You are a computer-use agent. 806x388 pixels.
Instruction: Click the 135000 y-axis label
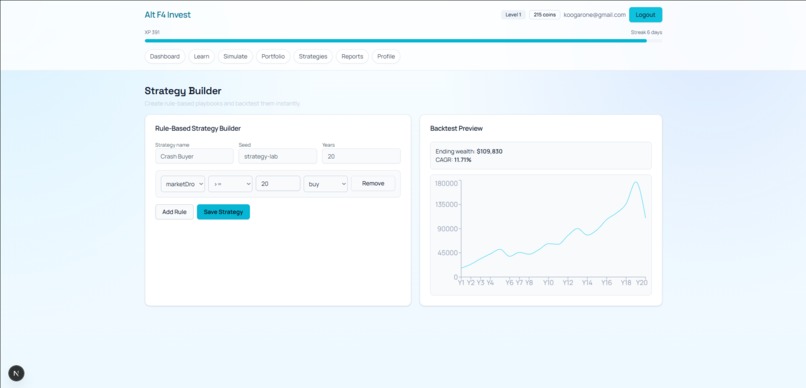click(446, 205)
